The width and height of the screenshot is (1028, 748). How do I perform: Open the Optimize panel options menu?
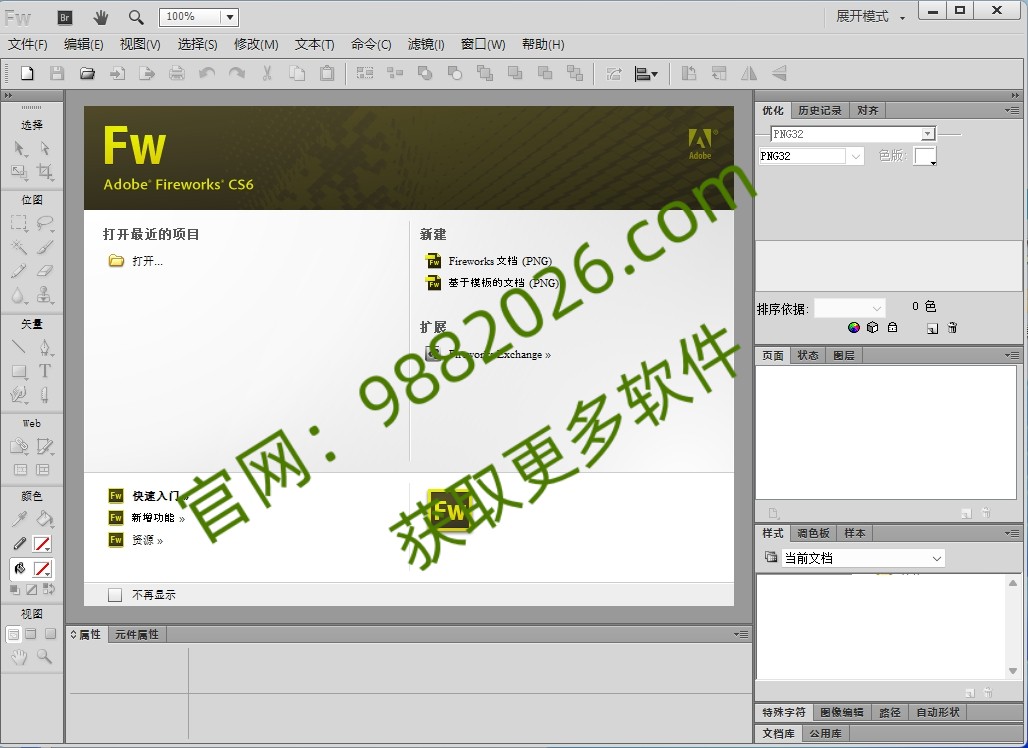tap(1012, 110)
